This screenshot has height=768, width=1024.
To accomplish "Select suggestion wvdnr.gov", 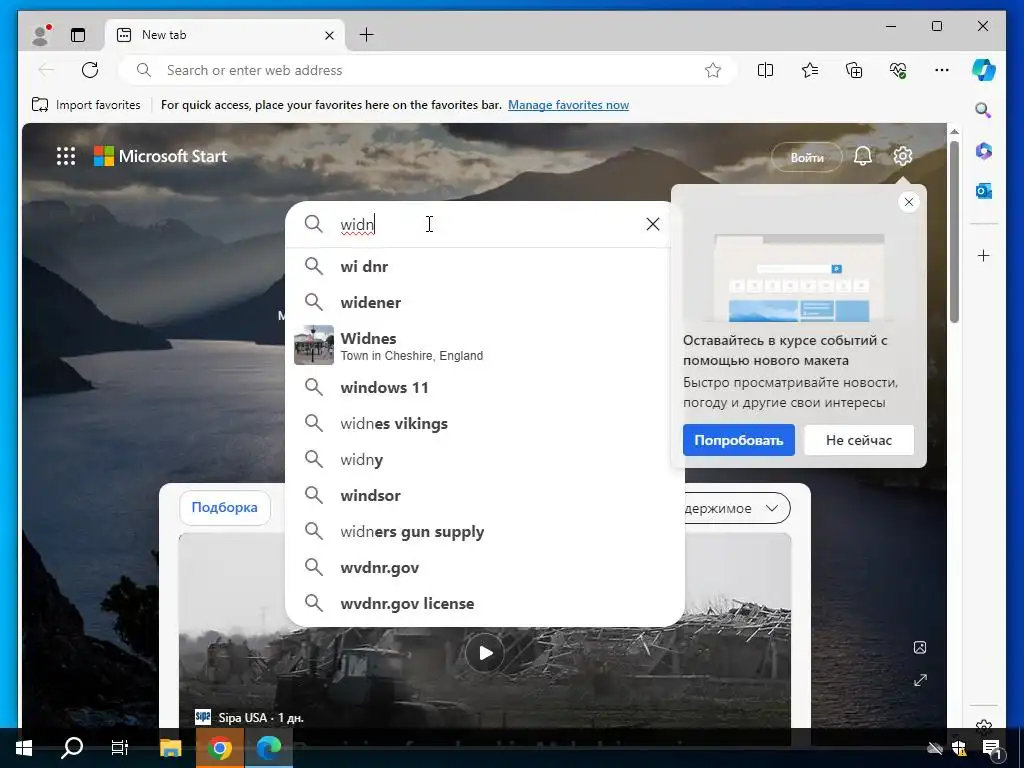I will click(x=485, y=568).
